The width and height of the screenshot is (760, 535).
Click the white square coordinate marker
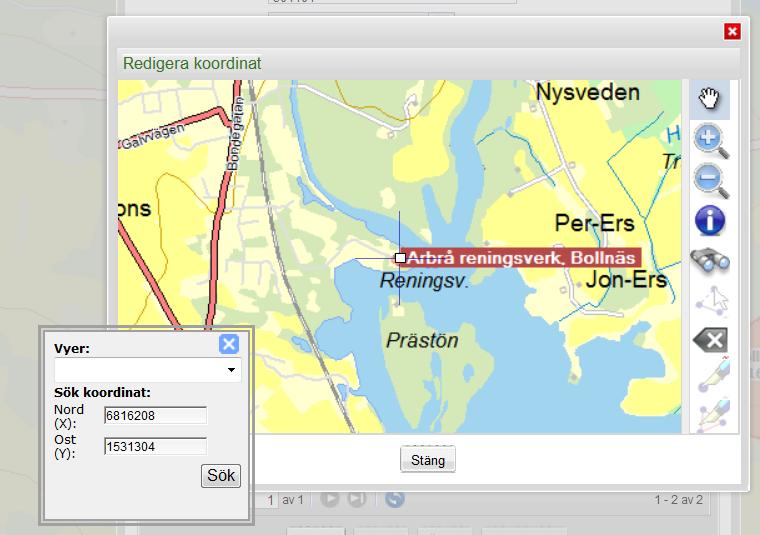pos(400,258)
